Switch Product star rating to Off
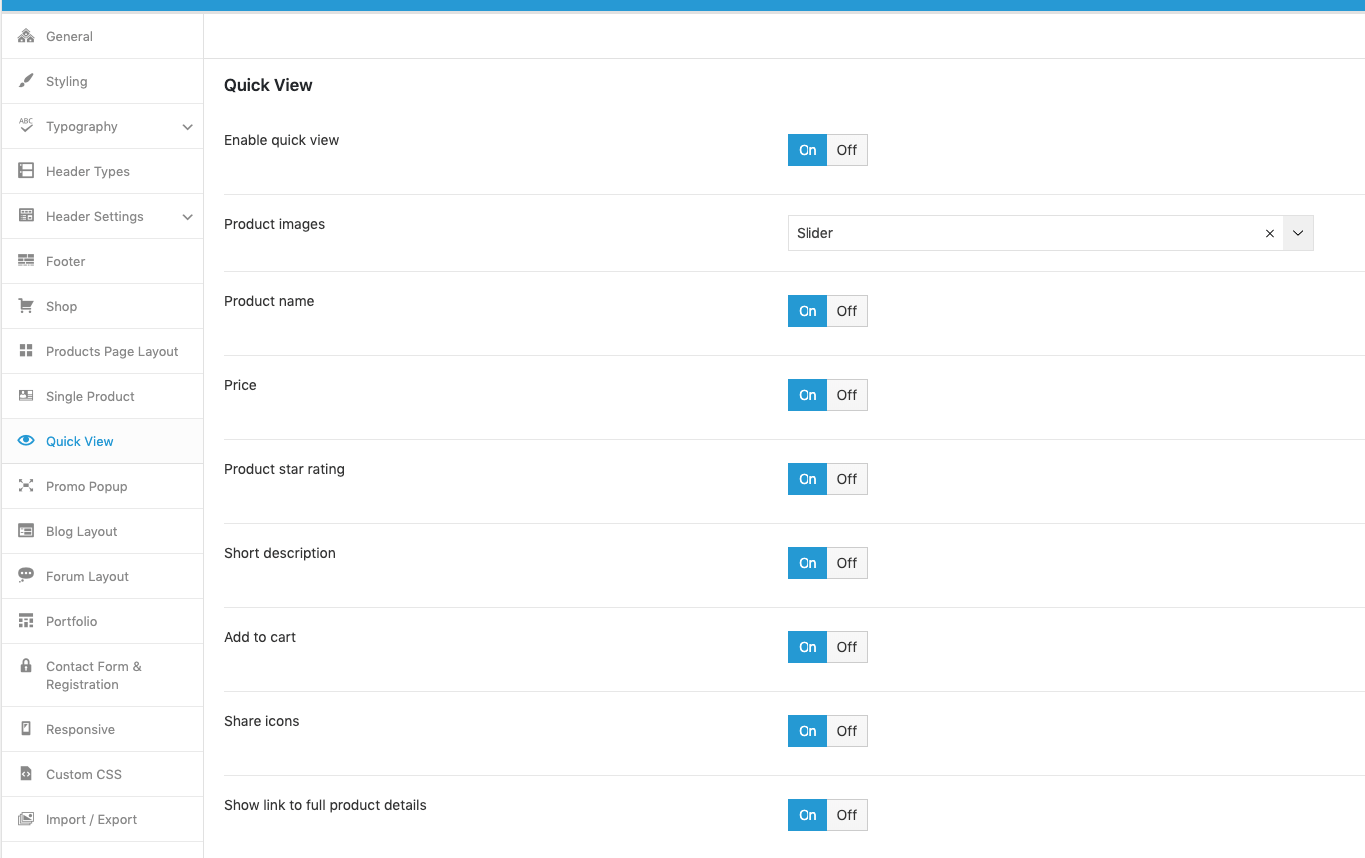The image size is (1365, 858). [847, 479]
